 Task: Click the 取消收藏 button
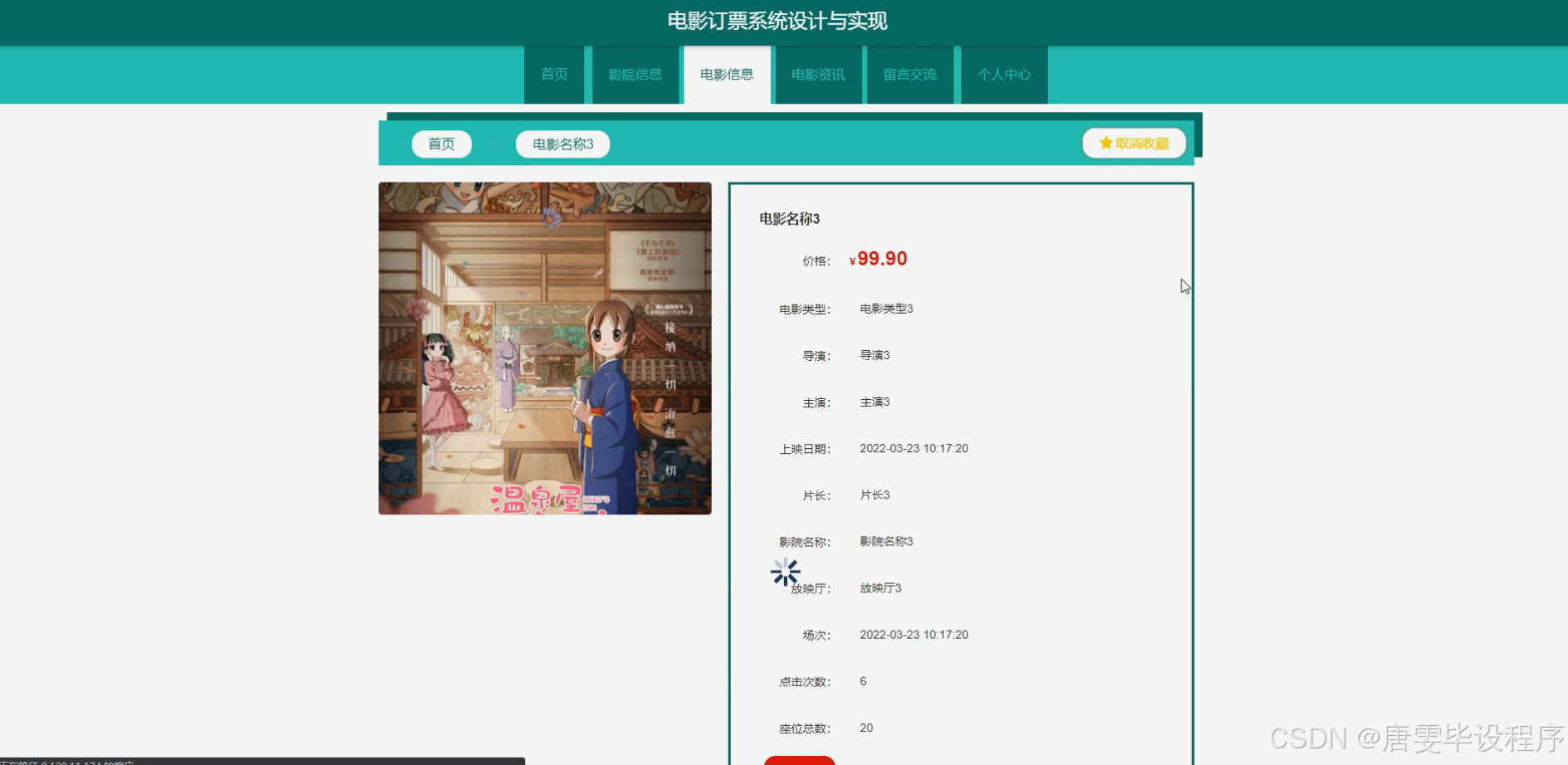1134,144
